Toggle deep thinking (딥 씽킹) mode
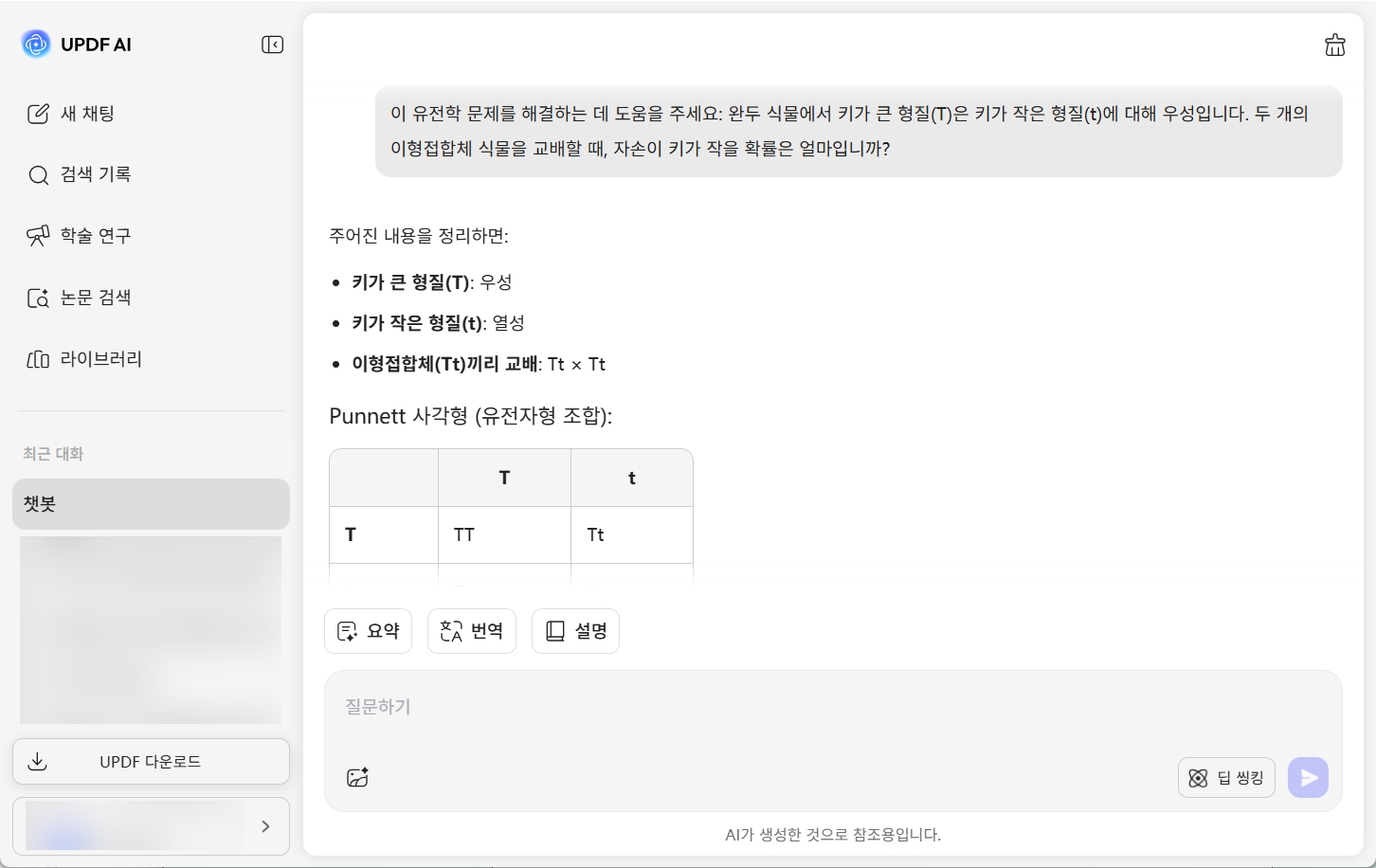The image size is (1376, 868). point(1226,778)
